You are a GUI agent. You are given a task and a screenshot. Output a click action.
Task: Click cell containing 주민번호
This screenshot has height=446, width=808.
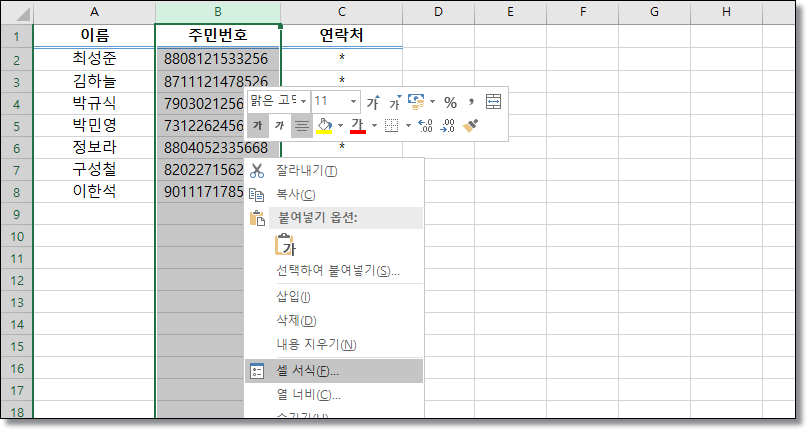point(218,36)
